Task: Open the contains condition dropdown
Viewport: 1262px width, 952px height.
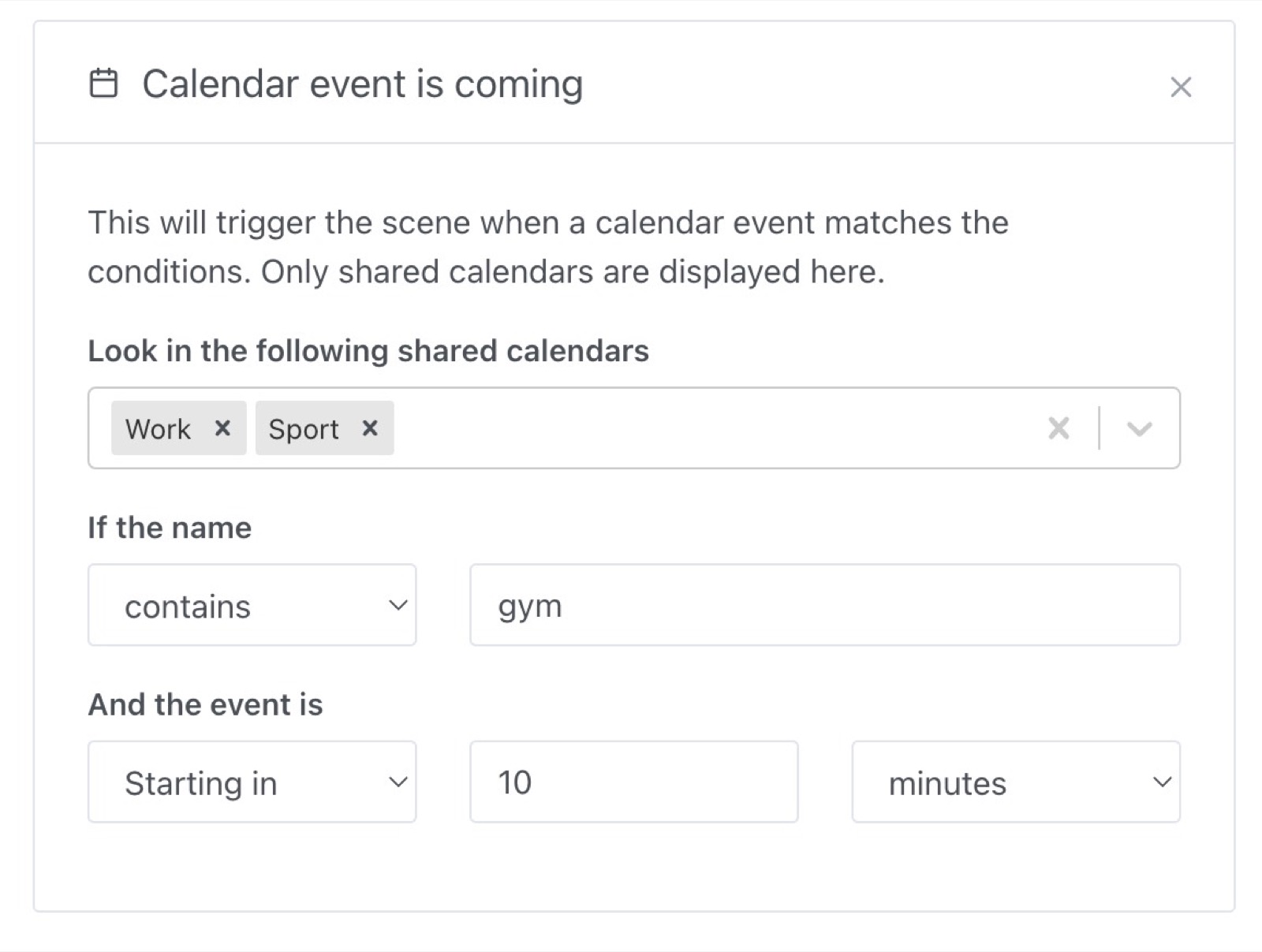Action: 252,605
